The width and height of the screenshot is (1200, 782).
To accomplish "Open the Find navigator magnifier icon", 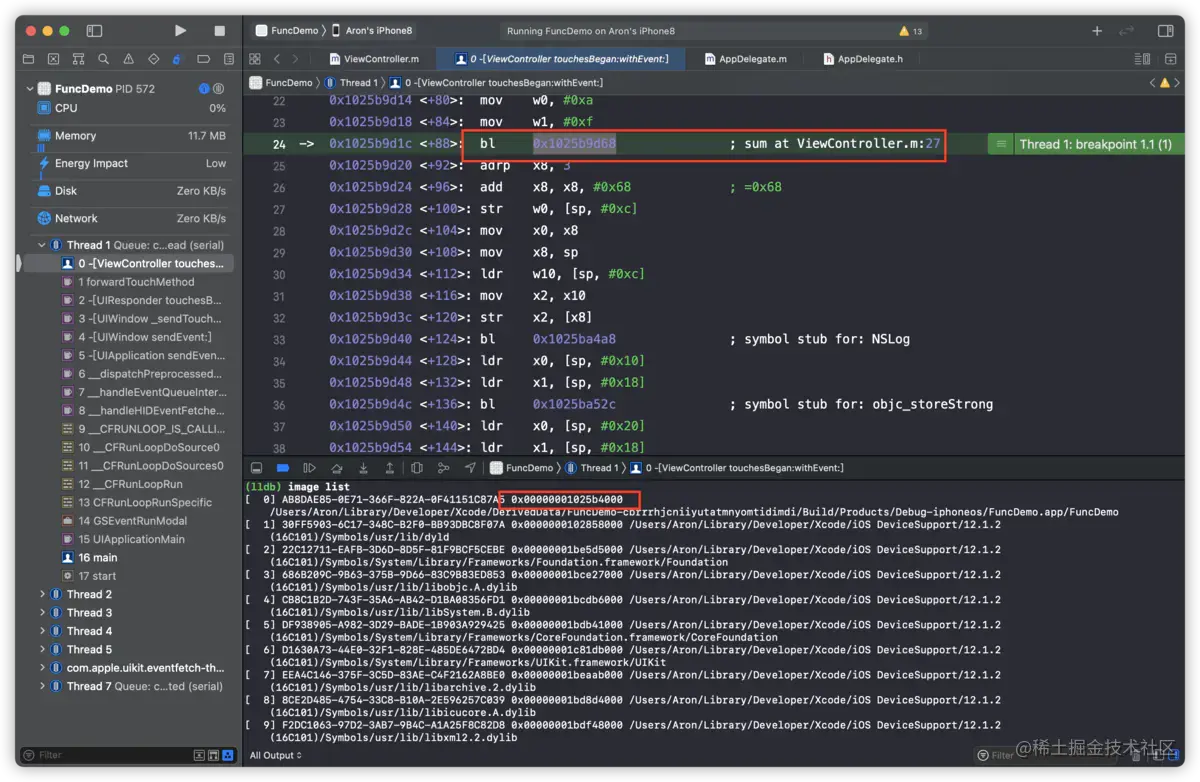I will 103,59.
